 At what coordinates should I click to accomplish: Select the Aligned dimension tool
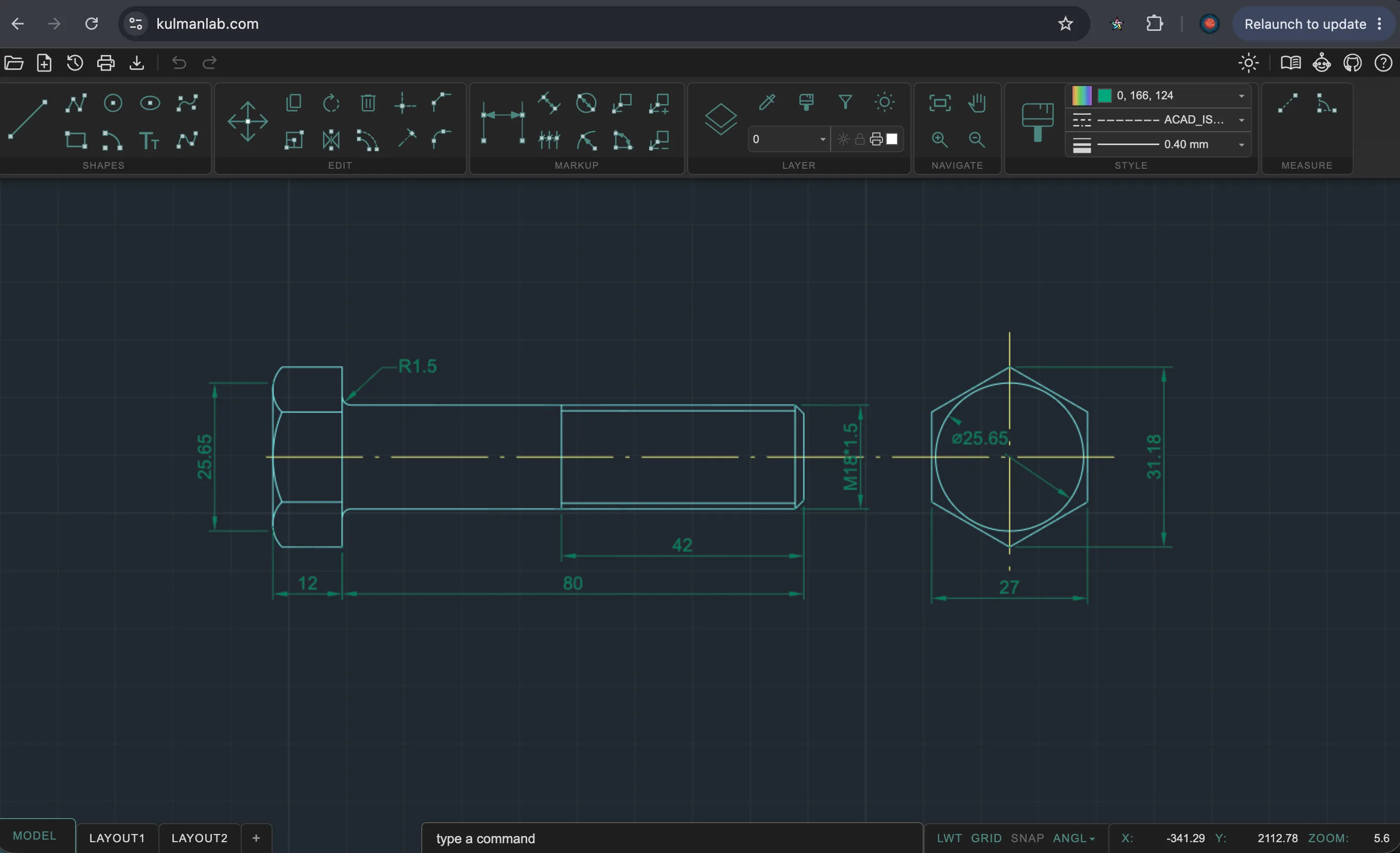549,103
